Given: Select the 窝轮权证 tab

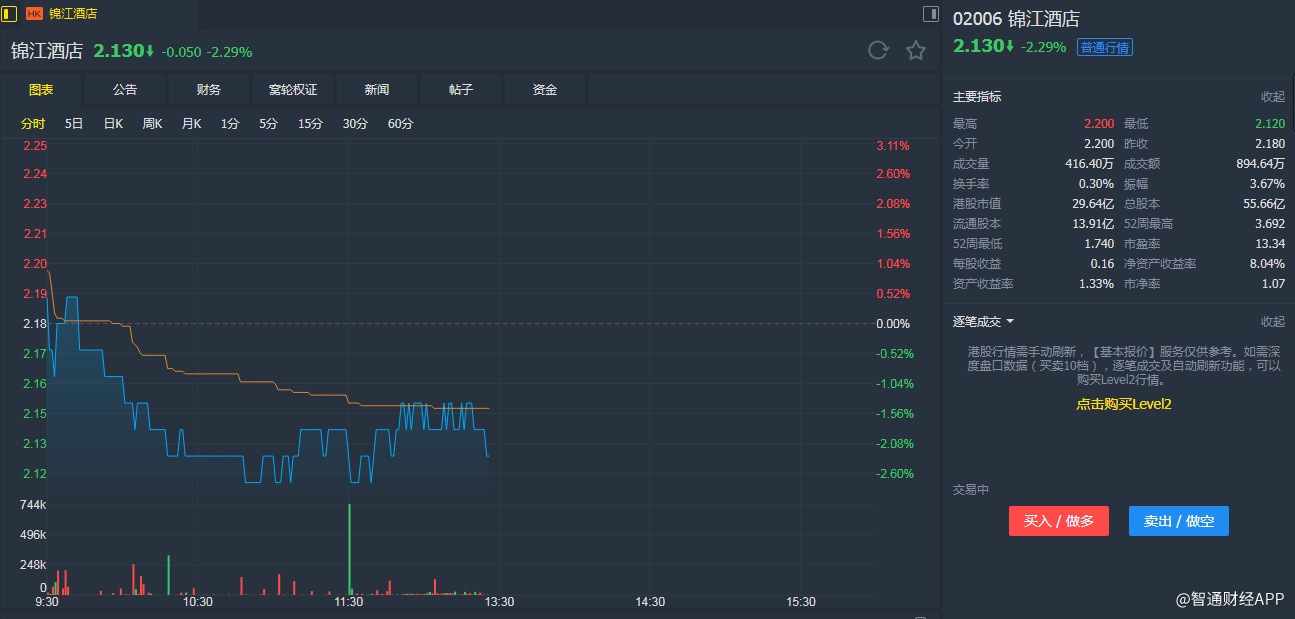Looking at the screenshot, I should click(293, 90).
